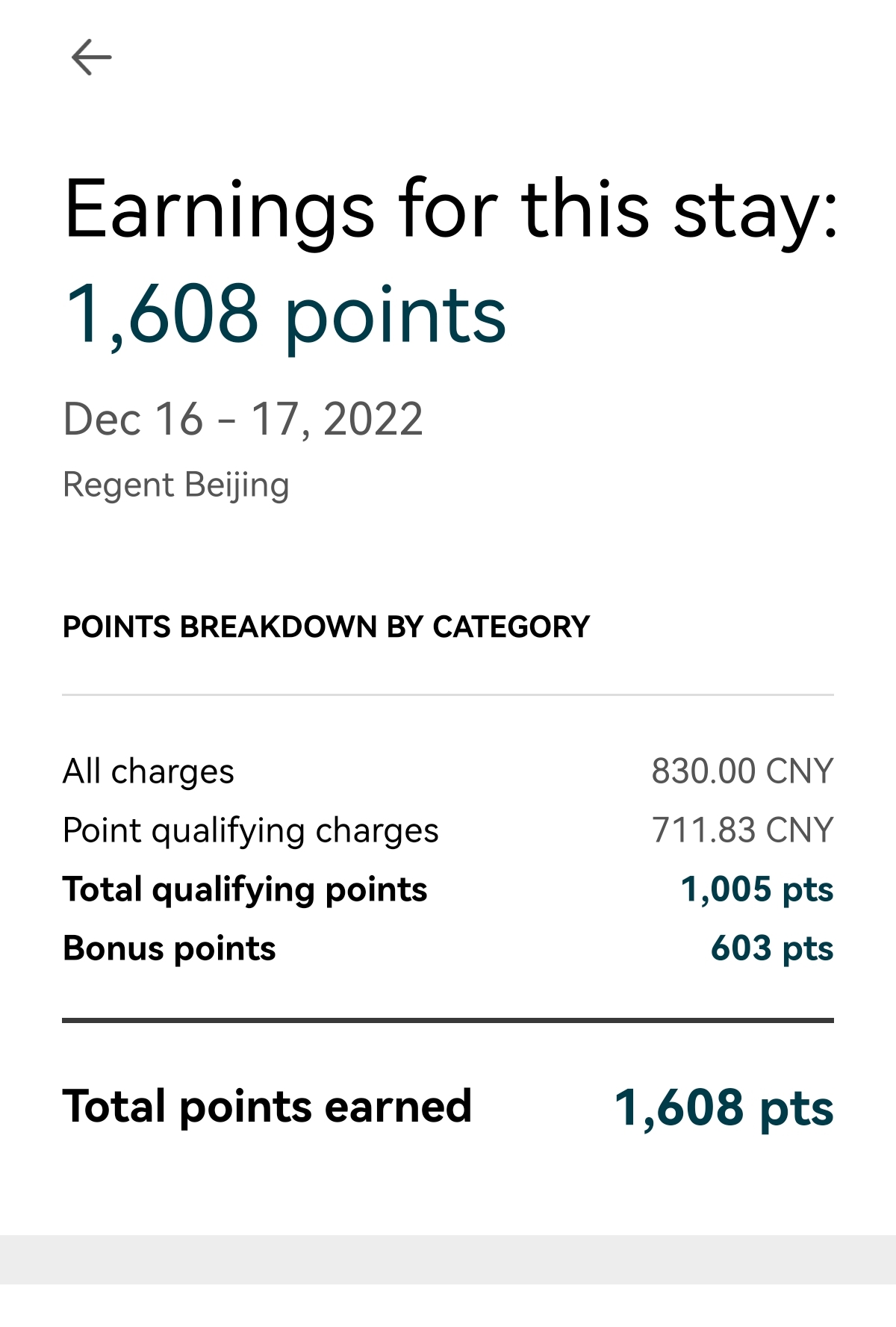Screen dimensions: 896x1327
Task: Open the Regent Beijing hotel name
Action: point(176,485)
